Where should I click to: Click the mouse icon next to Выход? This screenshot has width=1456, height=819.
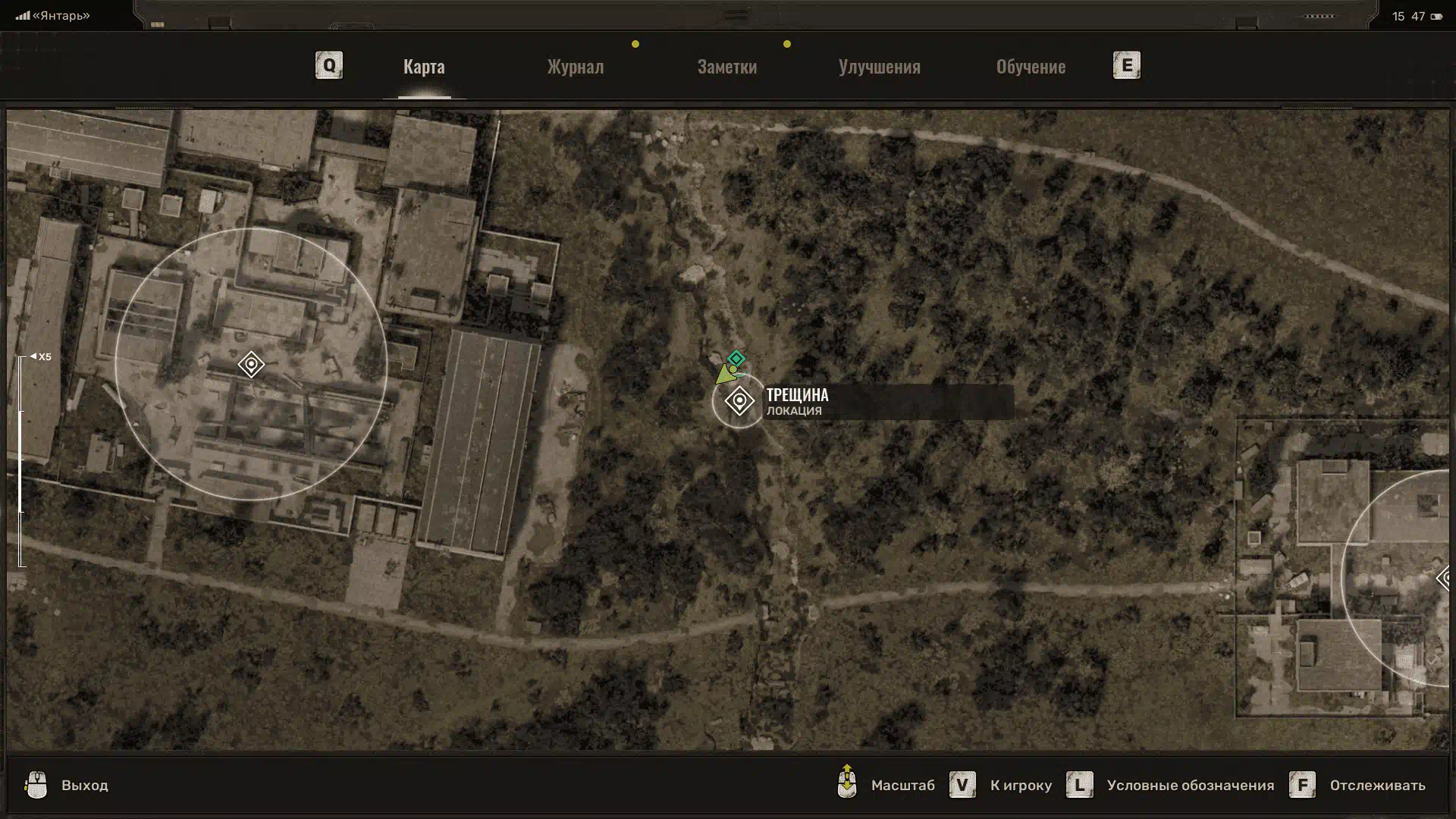click(x=36, y=785)
